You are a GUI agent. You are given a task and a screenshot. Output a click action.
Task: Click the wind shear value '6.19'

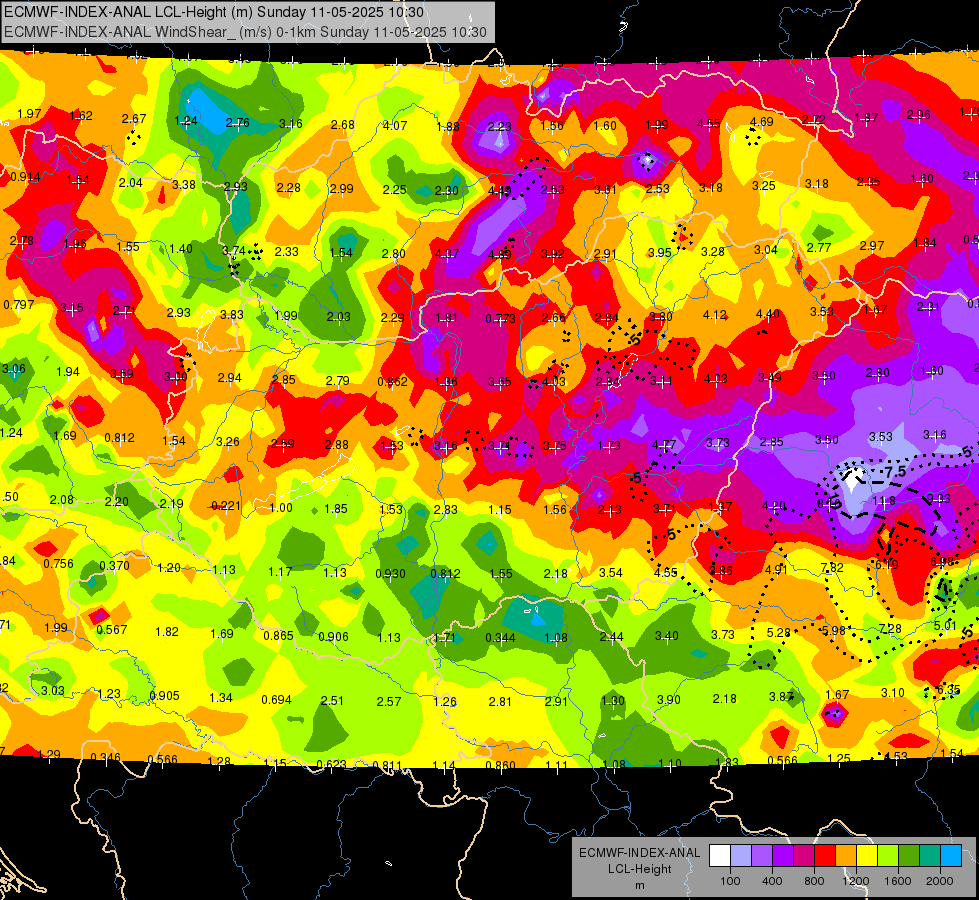(887, 564)
